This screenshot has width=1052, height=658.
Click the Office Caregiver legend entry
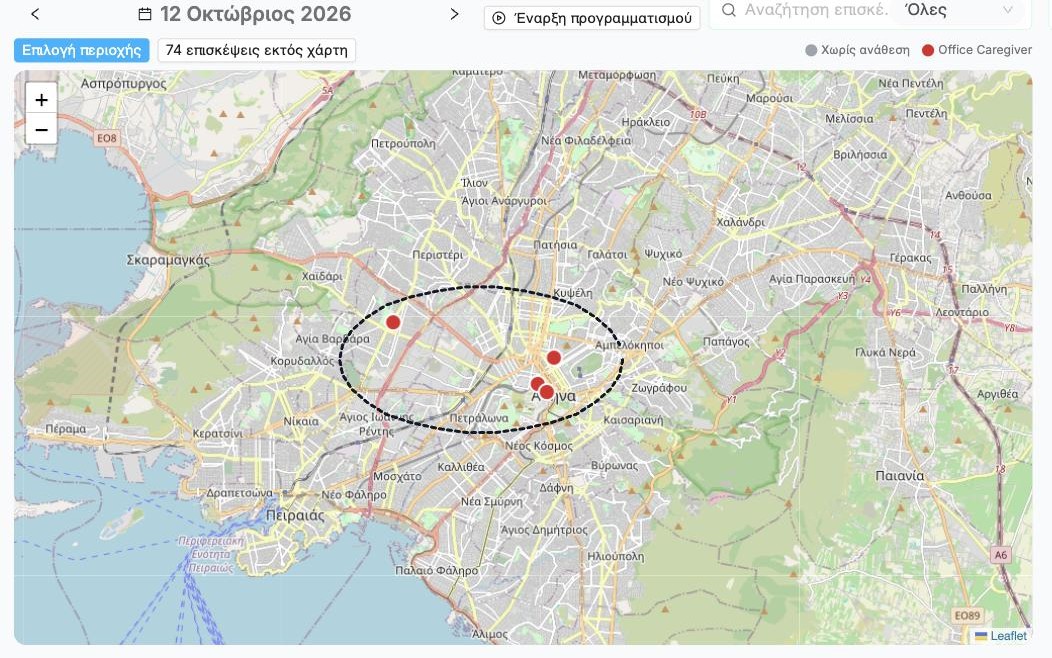977,50
